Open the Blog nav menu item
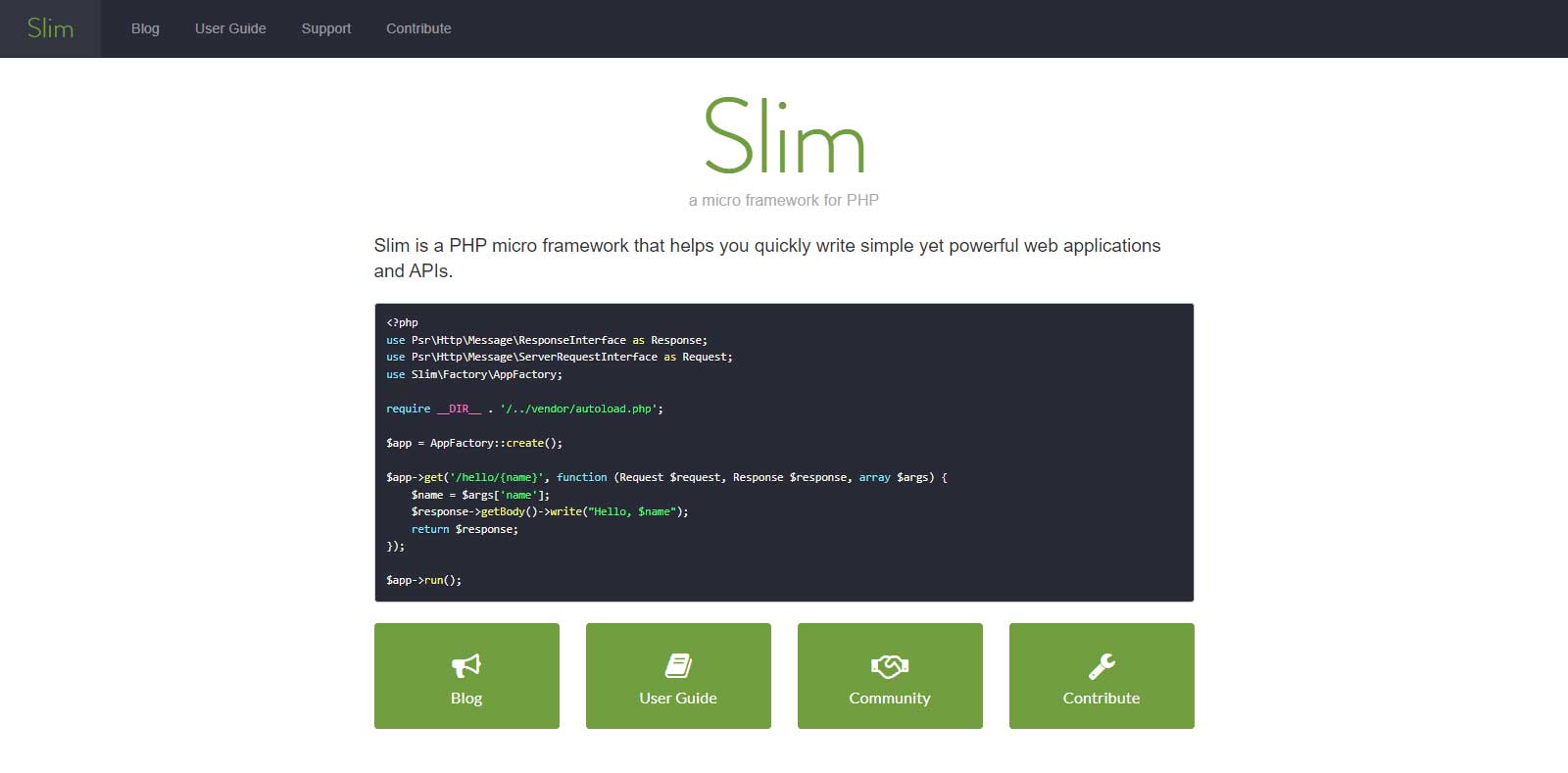This screenshot has width=1568, height=773. tap(145, 28)
